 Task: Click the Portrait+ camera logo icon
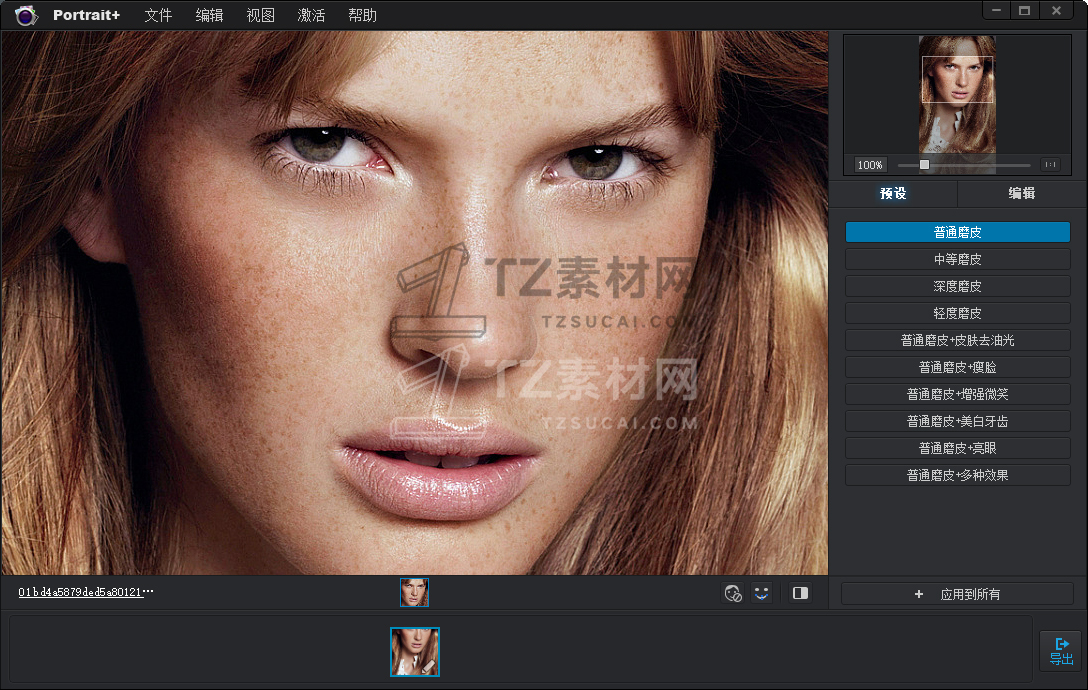pos(26,15)
